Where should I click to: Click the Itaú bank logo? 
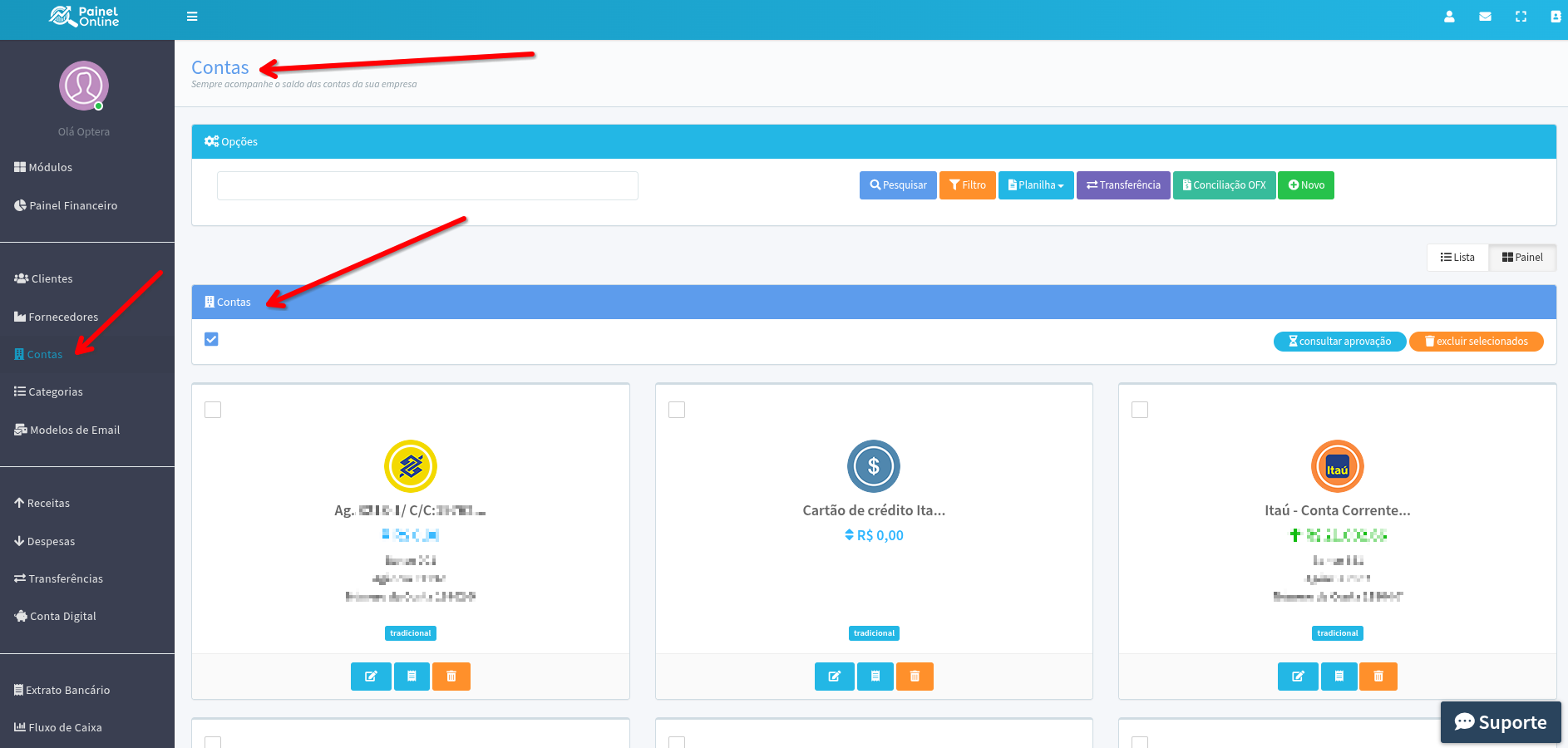click(1337, 466)
